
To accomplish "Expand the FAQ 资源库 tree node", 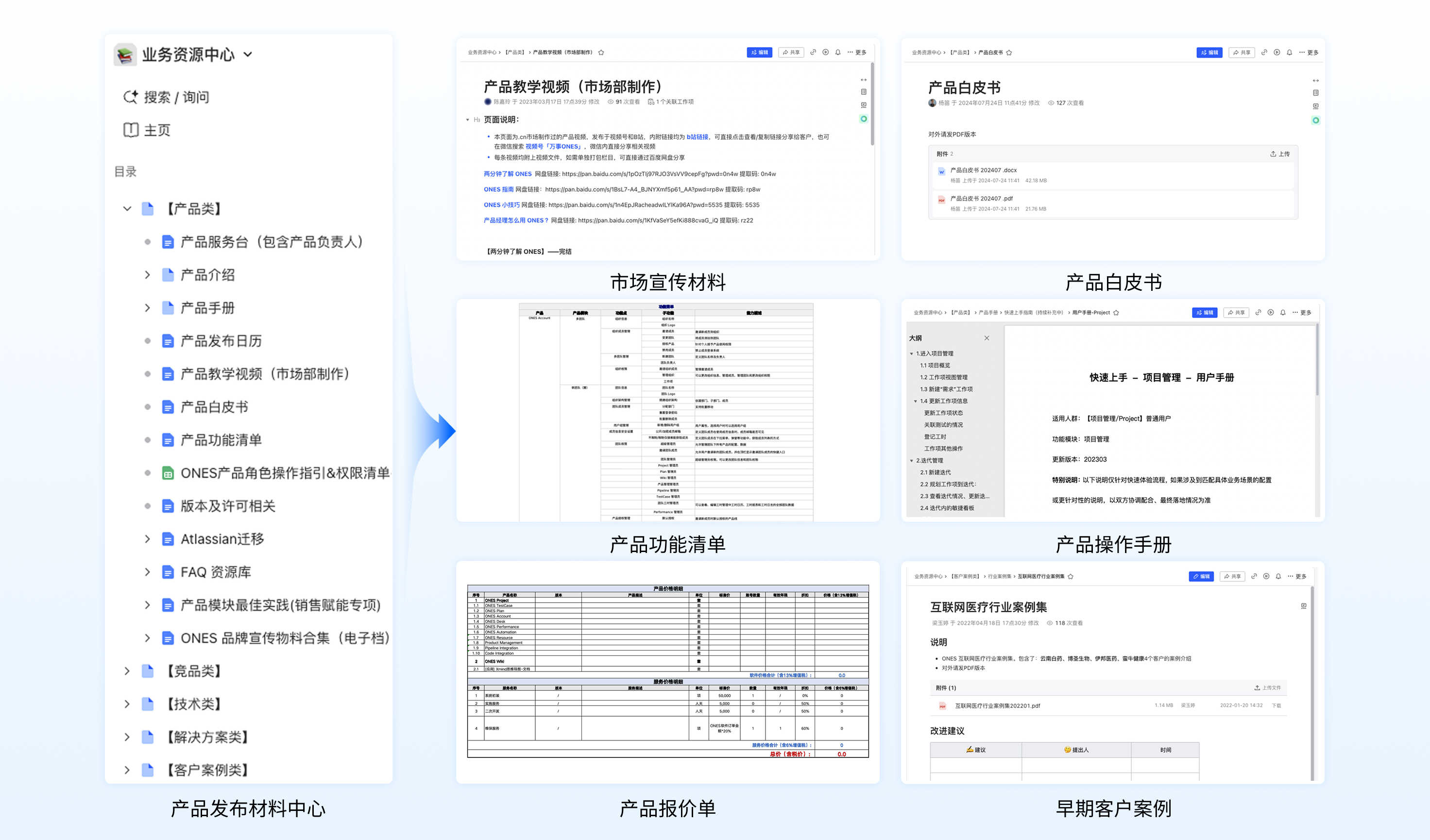I will point(147,572).
